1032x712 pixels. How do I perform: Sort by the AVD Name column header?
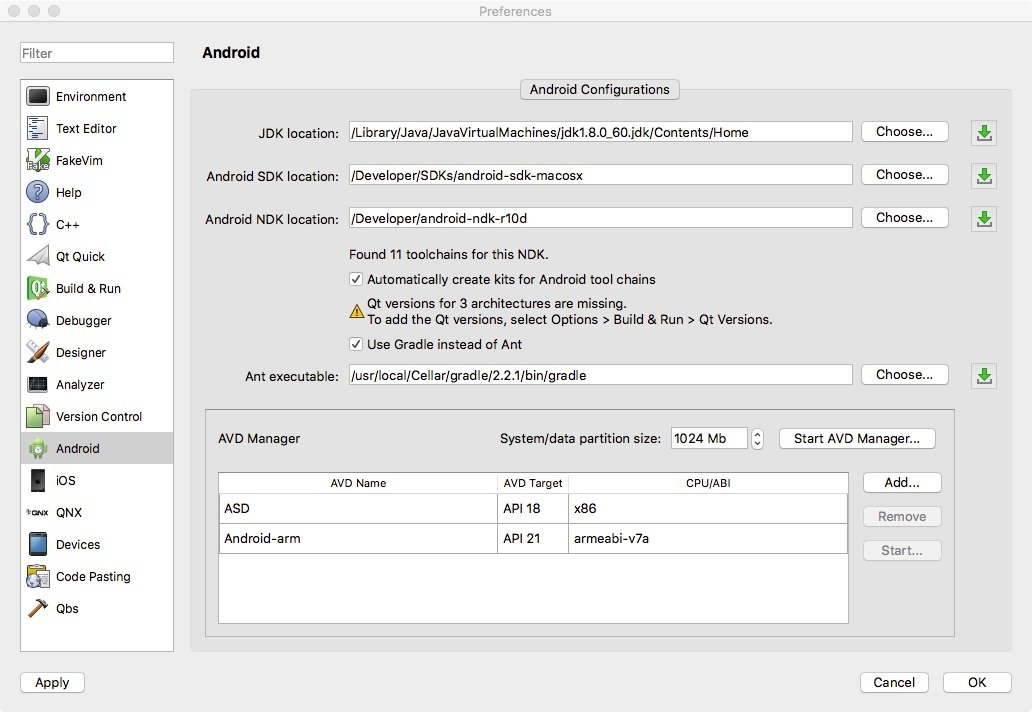(x=358, y=483)
